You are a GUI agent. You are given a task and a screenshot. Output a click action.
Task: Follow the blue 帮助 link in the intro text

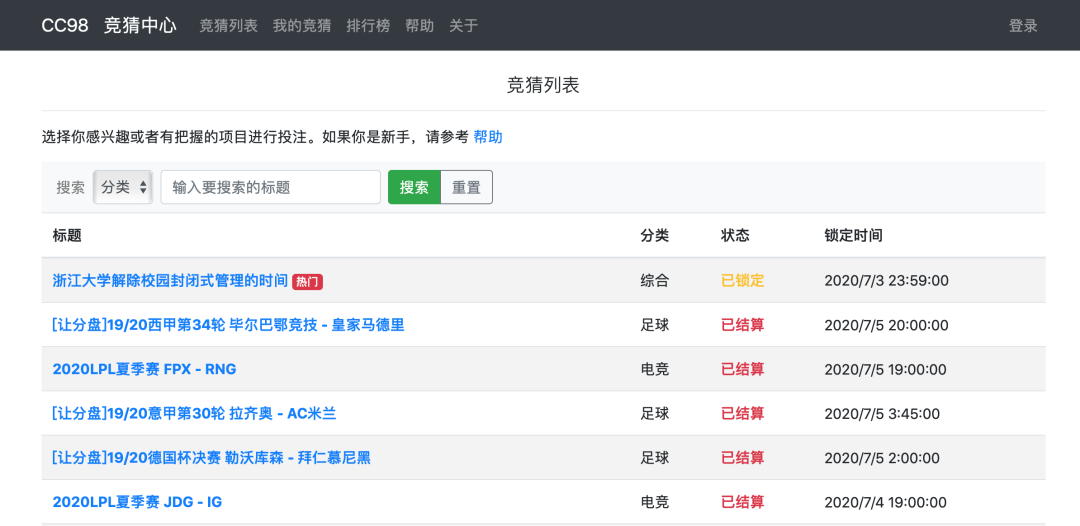[x=488, y=137]
